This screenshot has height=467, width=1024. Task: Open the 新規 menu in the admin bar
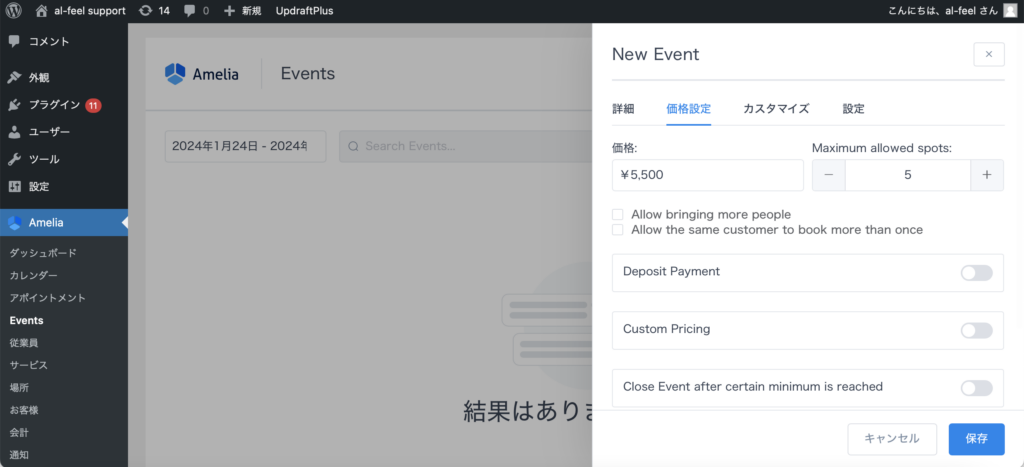(x=244, y=11)
